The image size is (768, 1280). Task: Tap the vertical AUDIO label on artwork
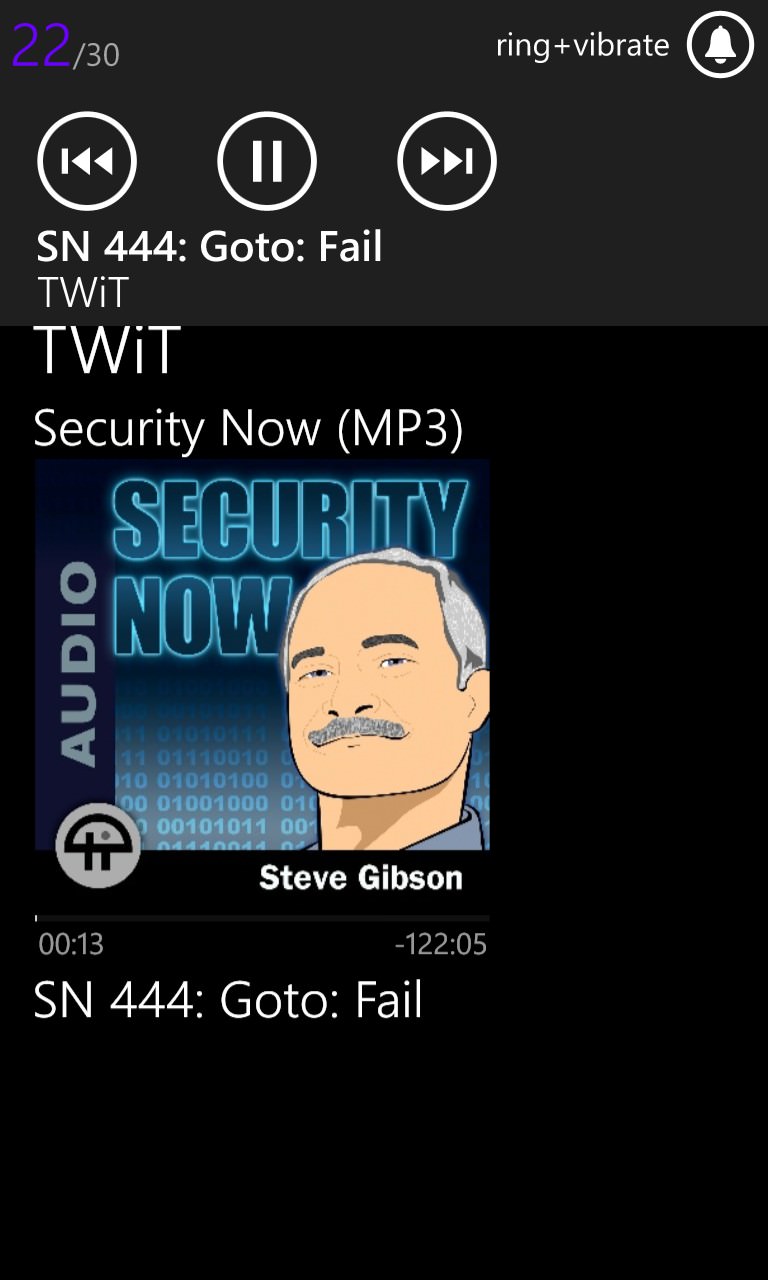pyautogui.click(x=79, y=664)
